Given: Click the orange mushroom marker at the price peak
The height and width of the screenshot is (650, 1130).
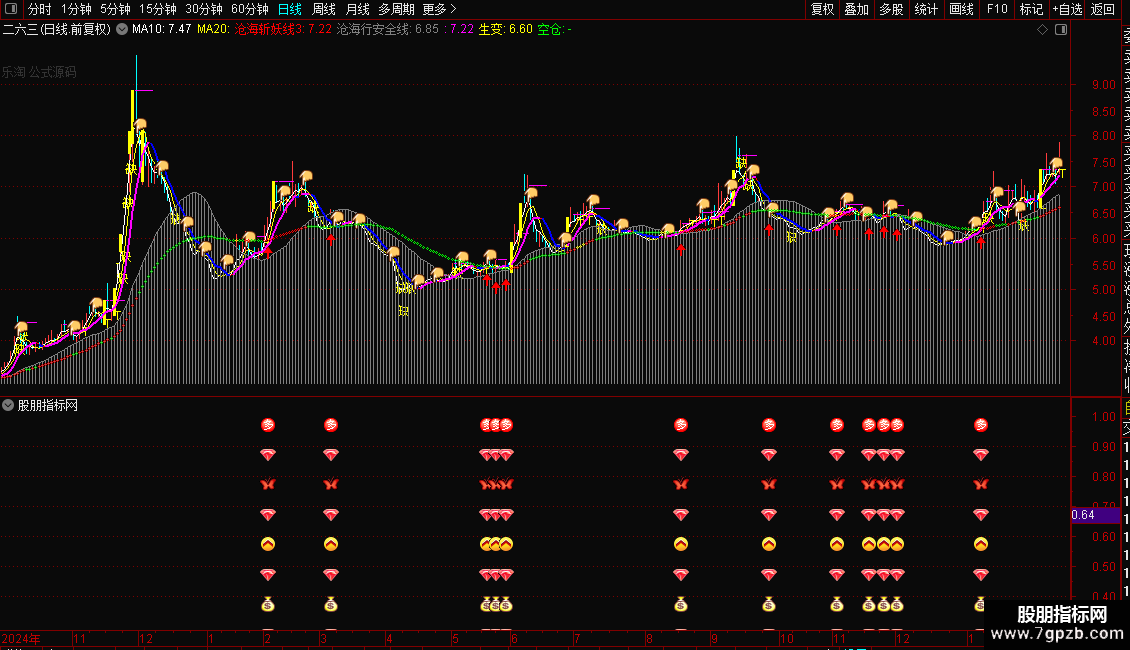Looking at the screenshot, I should [141, 125].
